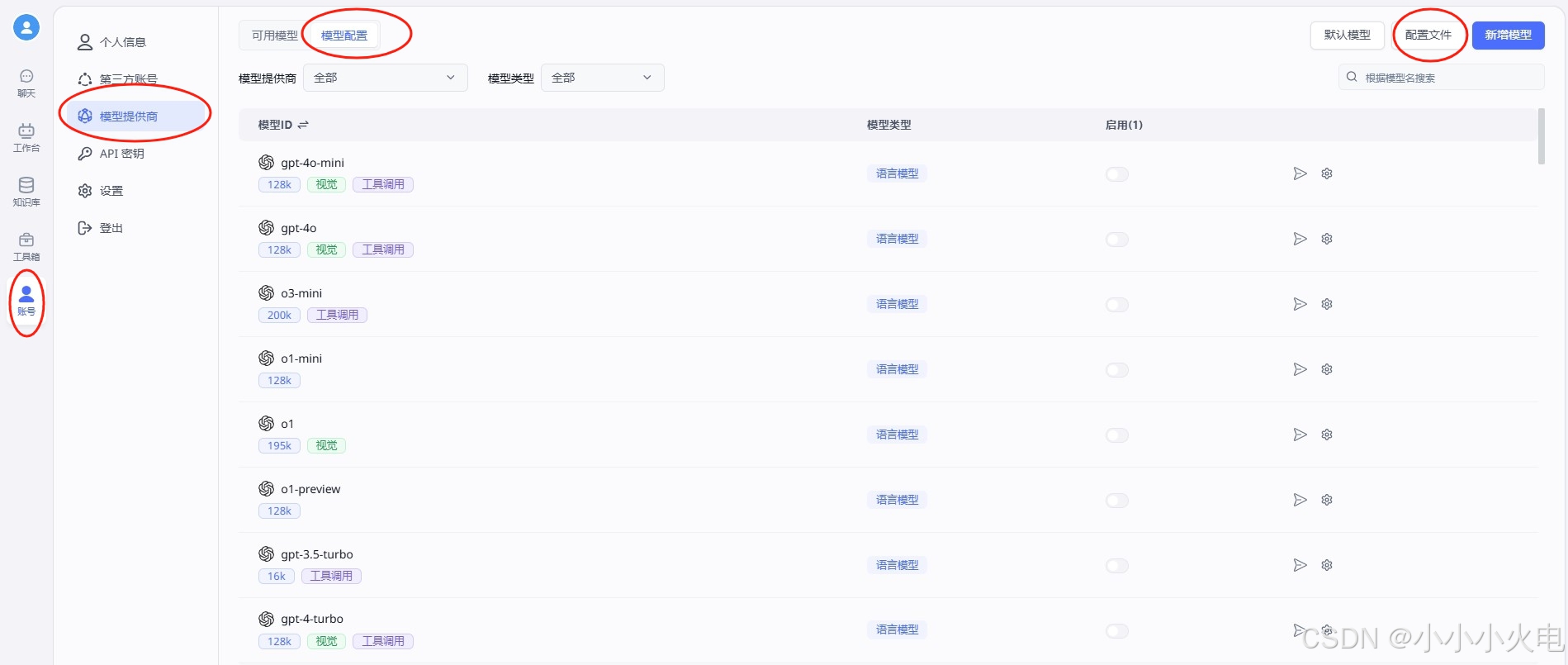Viewport: 1568px width, 665px height.
Task: Open the 工具箱 toolbox sidebar icon
Action: tap(26, 247)
